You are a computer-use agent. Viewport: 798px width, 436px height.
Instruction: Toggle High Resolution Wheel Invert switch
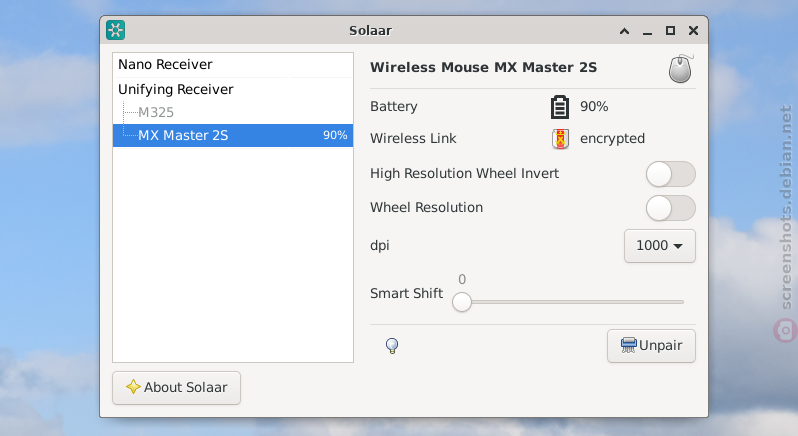coord(670,174)
